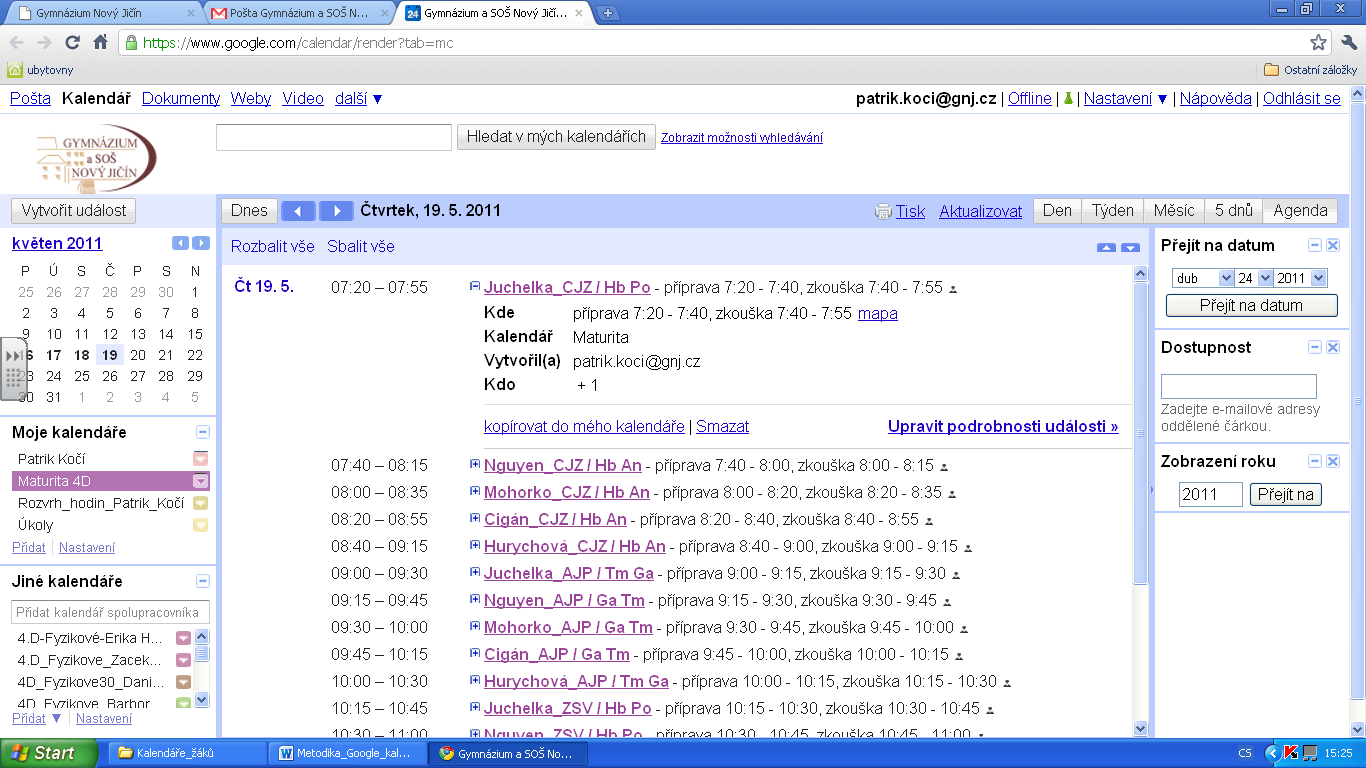
Task: Click the Dnes today button
Action: click(x=249, y=211)
